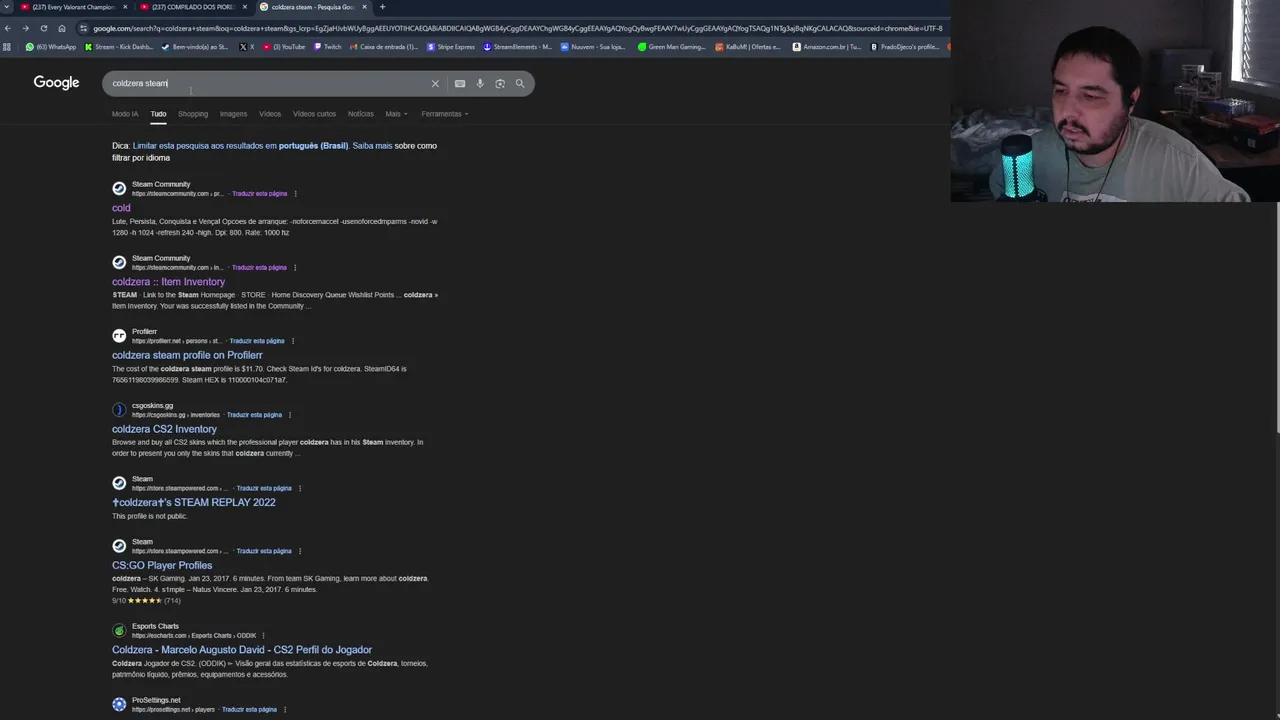1280x720 pixels.
Task: Select the Vídeos curtos search tab
Action: (314, 114)
